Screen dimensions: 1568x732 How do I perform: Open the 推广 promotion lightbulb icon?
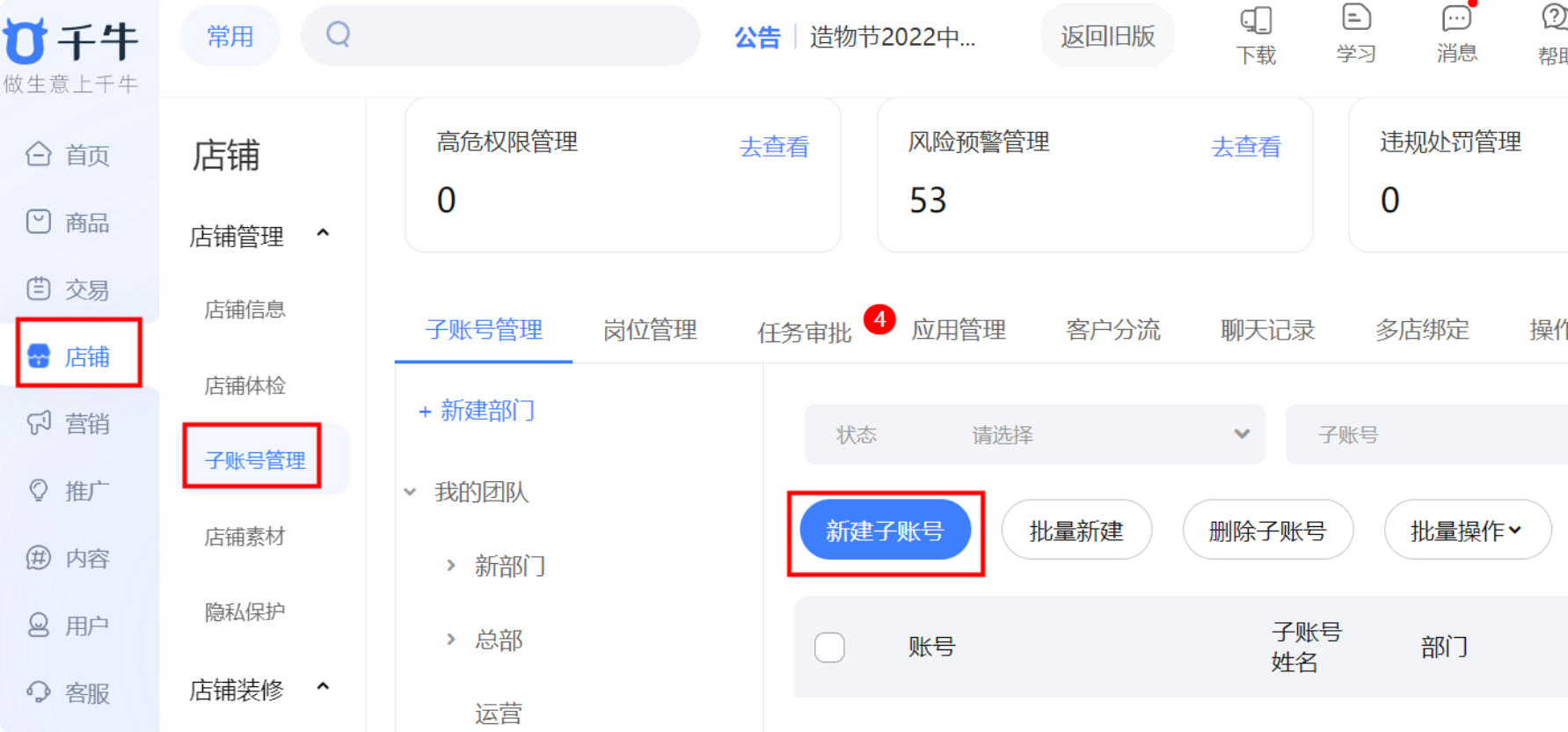[x=39, y=490]
